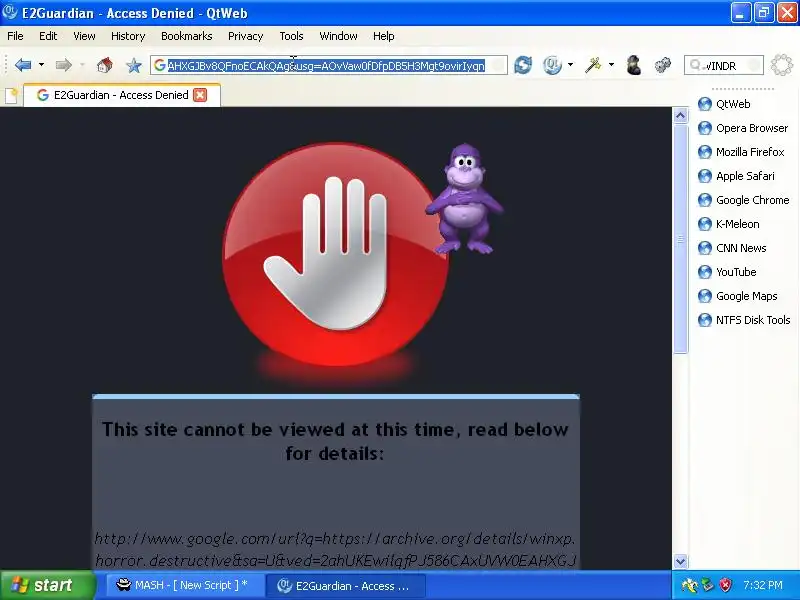
Task: Expand the QtWeb globe icon dropdown
Action: point(570,65)
